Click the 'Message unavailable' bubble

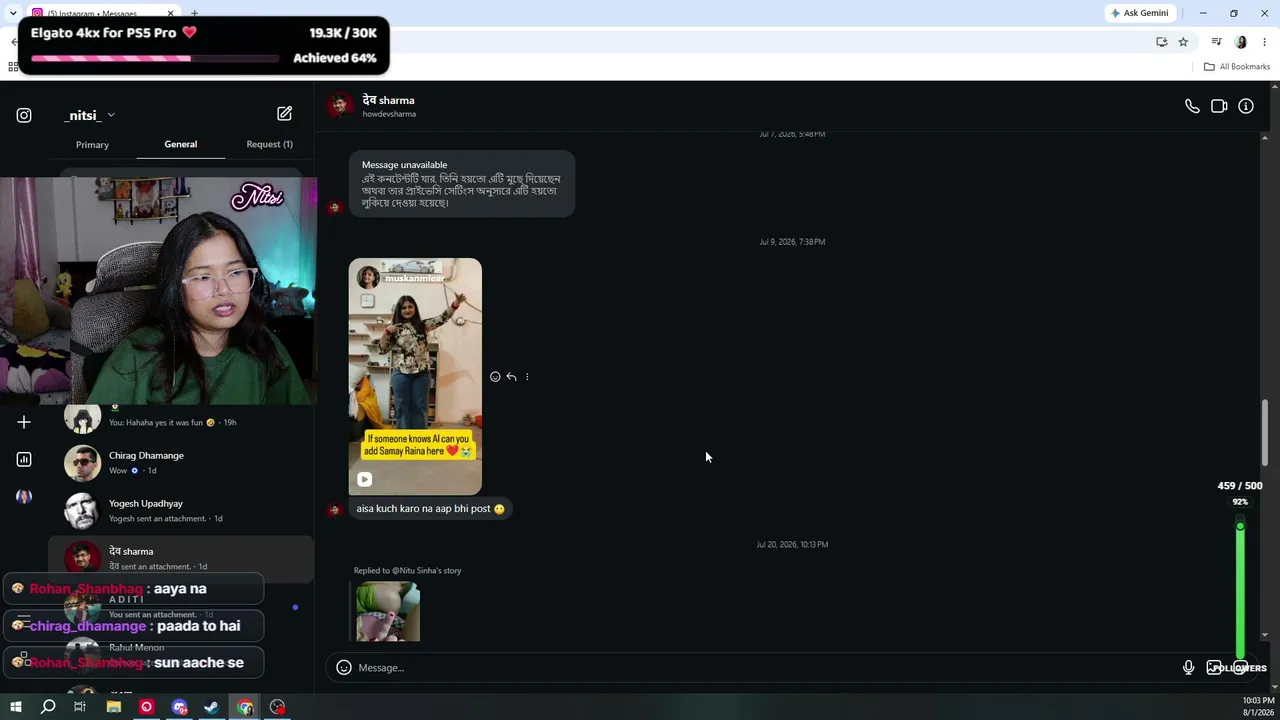coord(462,184)
